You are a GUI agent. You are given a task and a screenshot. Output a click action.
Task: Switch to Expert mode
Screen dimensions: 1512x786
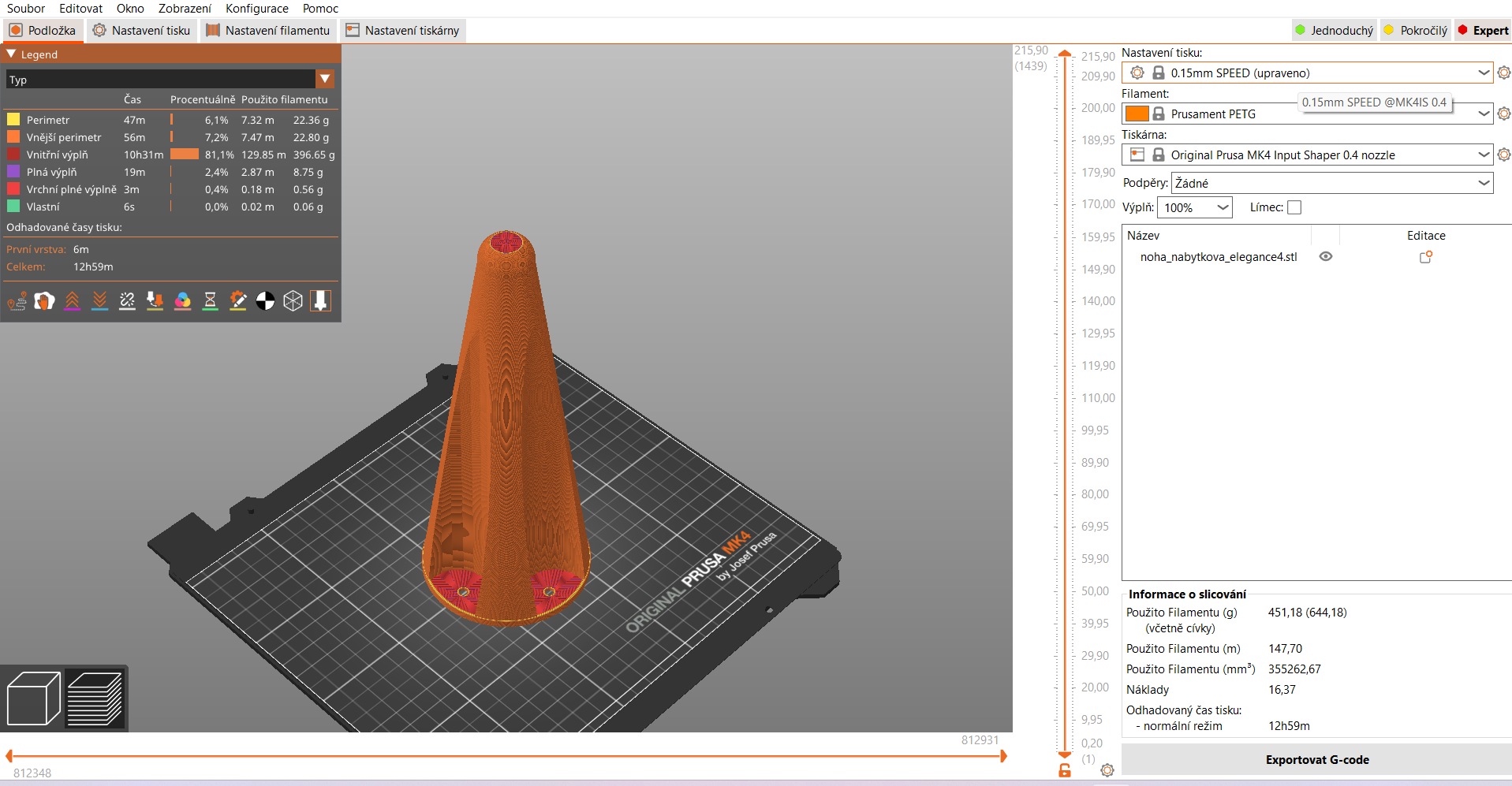pyautogui.click(x=1483, y=30)
